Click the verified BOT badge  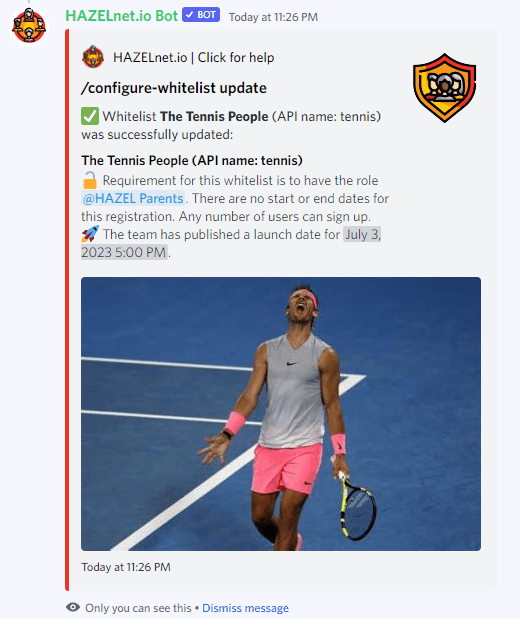pos(201,15)
